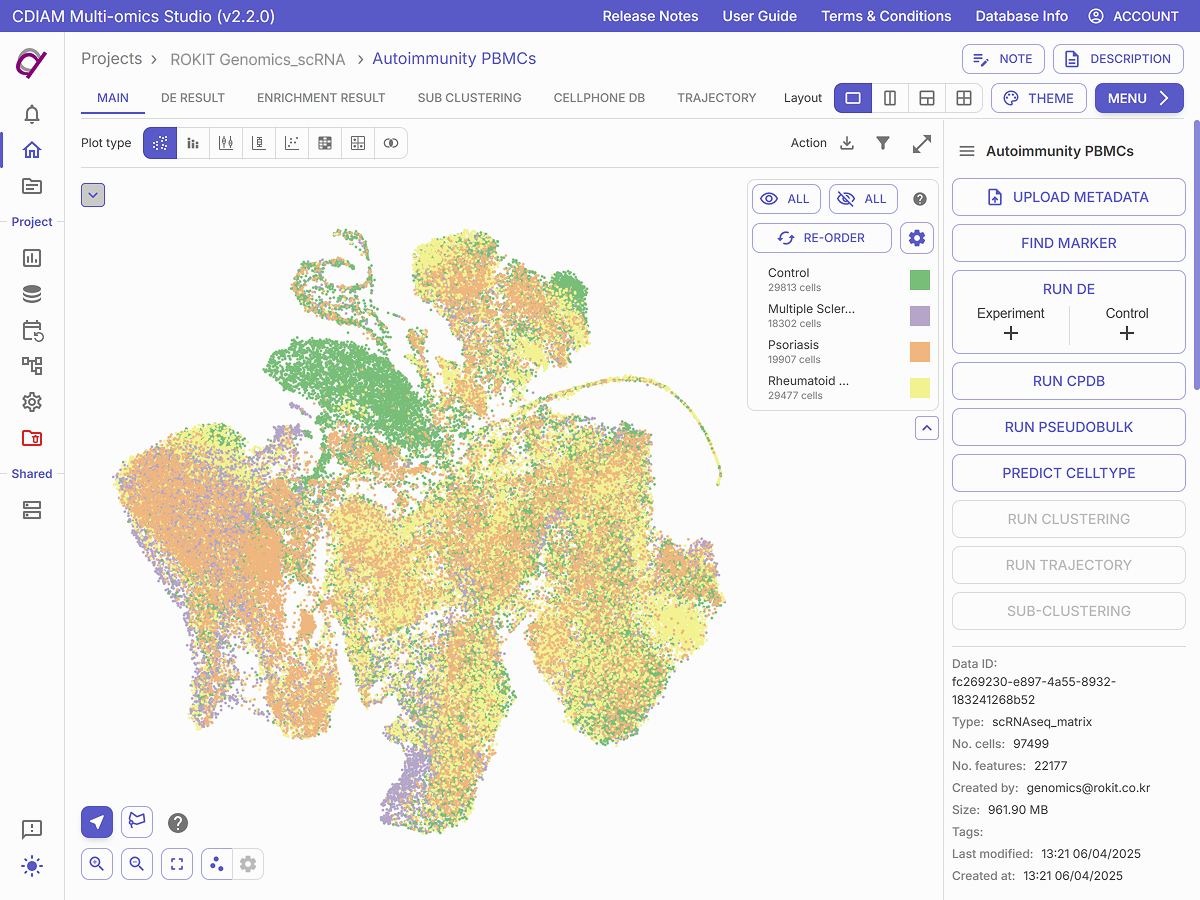Screen dimensions: 1200x900
Task: Open the ENRICHMENT RESULT tab
Action: click(x=321, y=98)
